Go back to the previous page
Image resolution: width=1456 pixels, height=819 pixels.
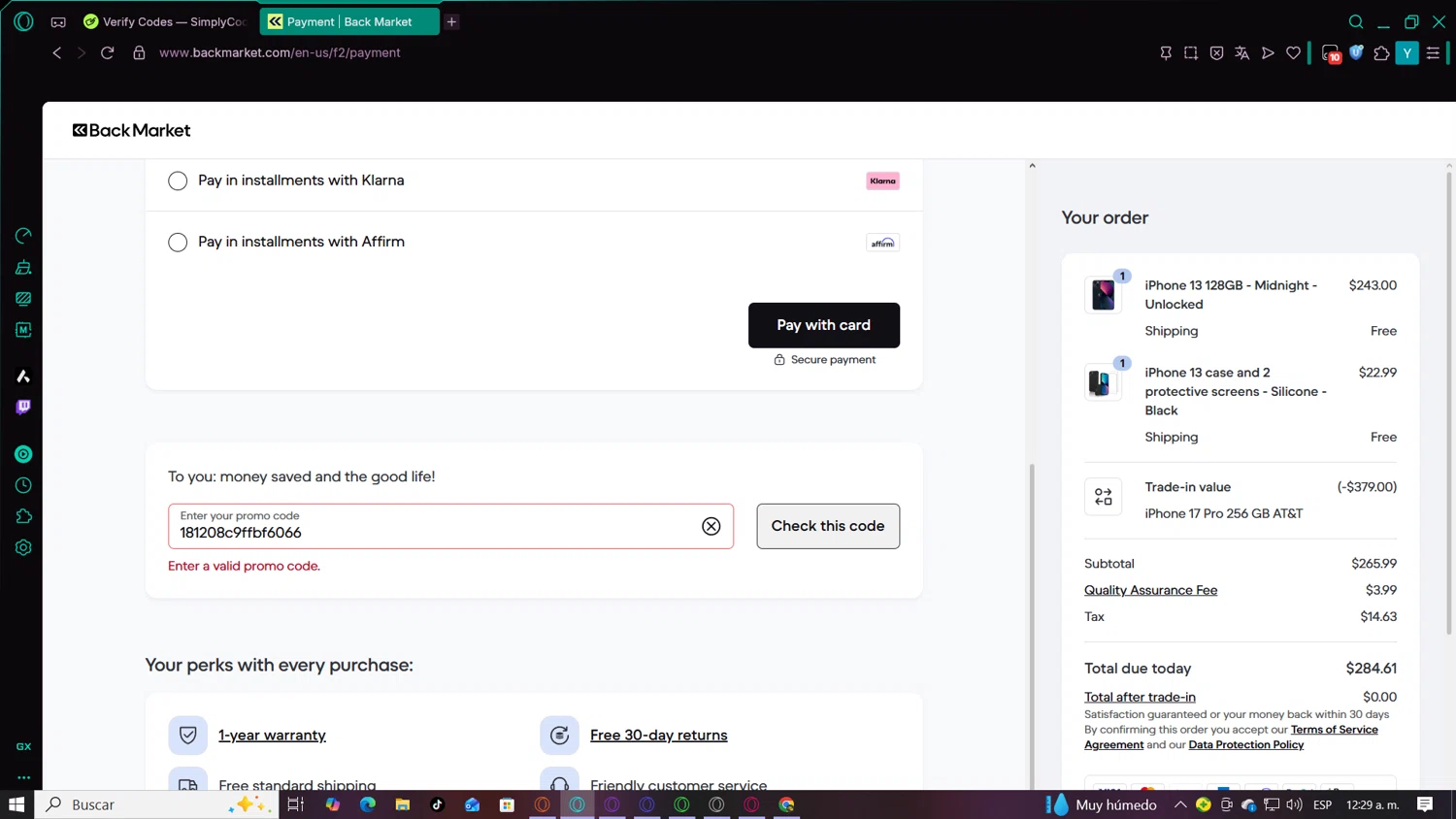56,52
